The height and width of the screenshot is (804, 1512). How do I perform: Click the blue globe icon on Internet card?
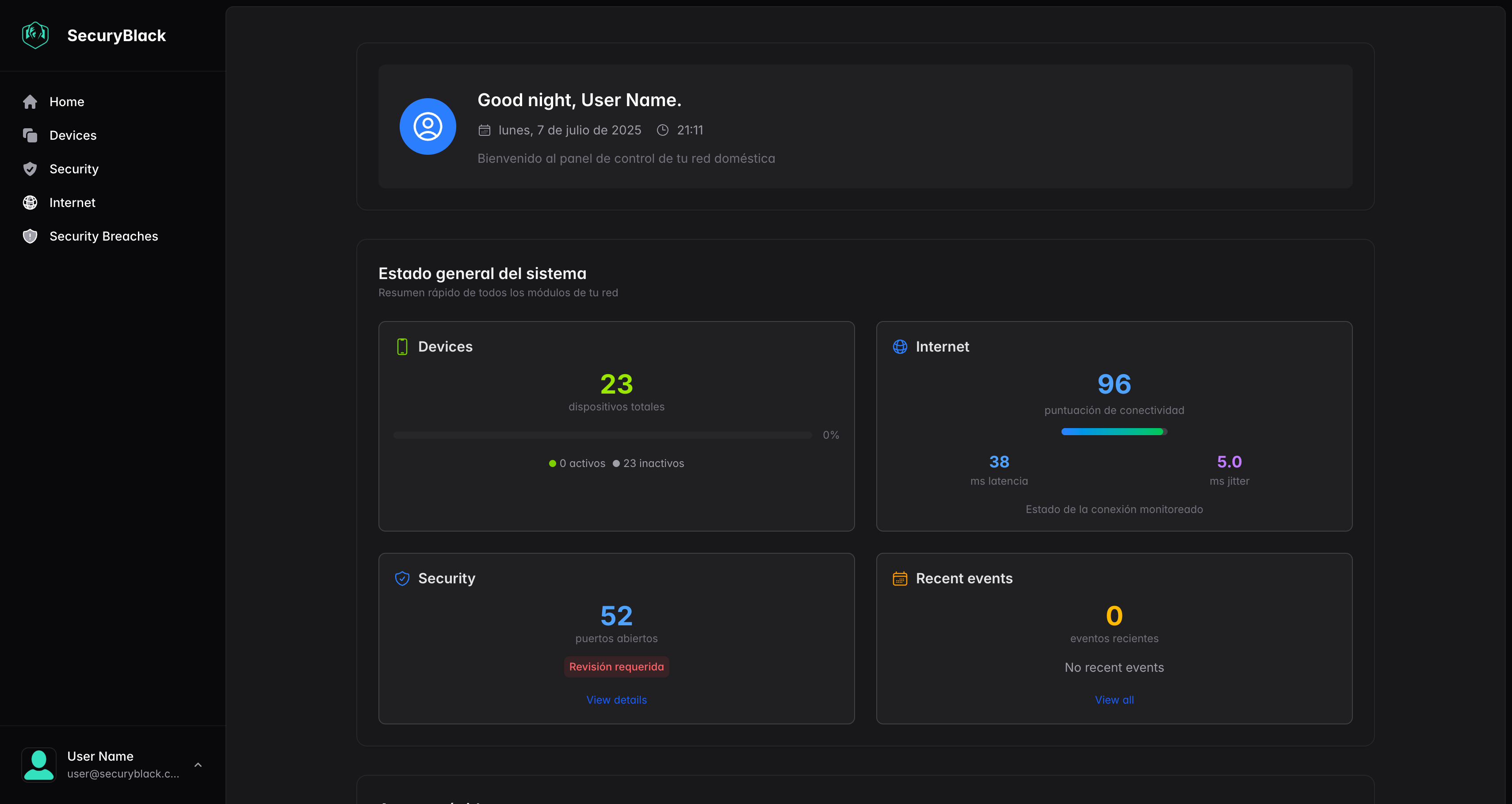click(x=900, y=347)
